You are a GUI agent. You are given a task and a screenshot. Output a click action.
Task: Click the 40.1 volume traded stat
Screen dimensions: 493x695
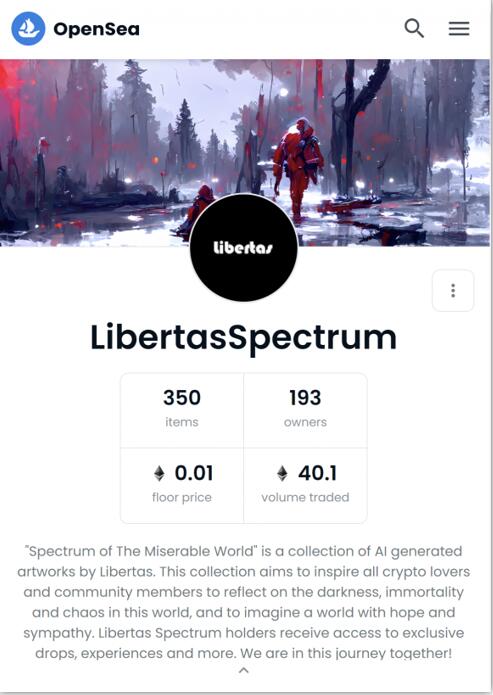(305, 485)
